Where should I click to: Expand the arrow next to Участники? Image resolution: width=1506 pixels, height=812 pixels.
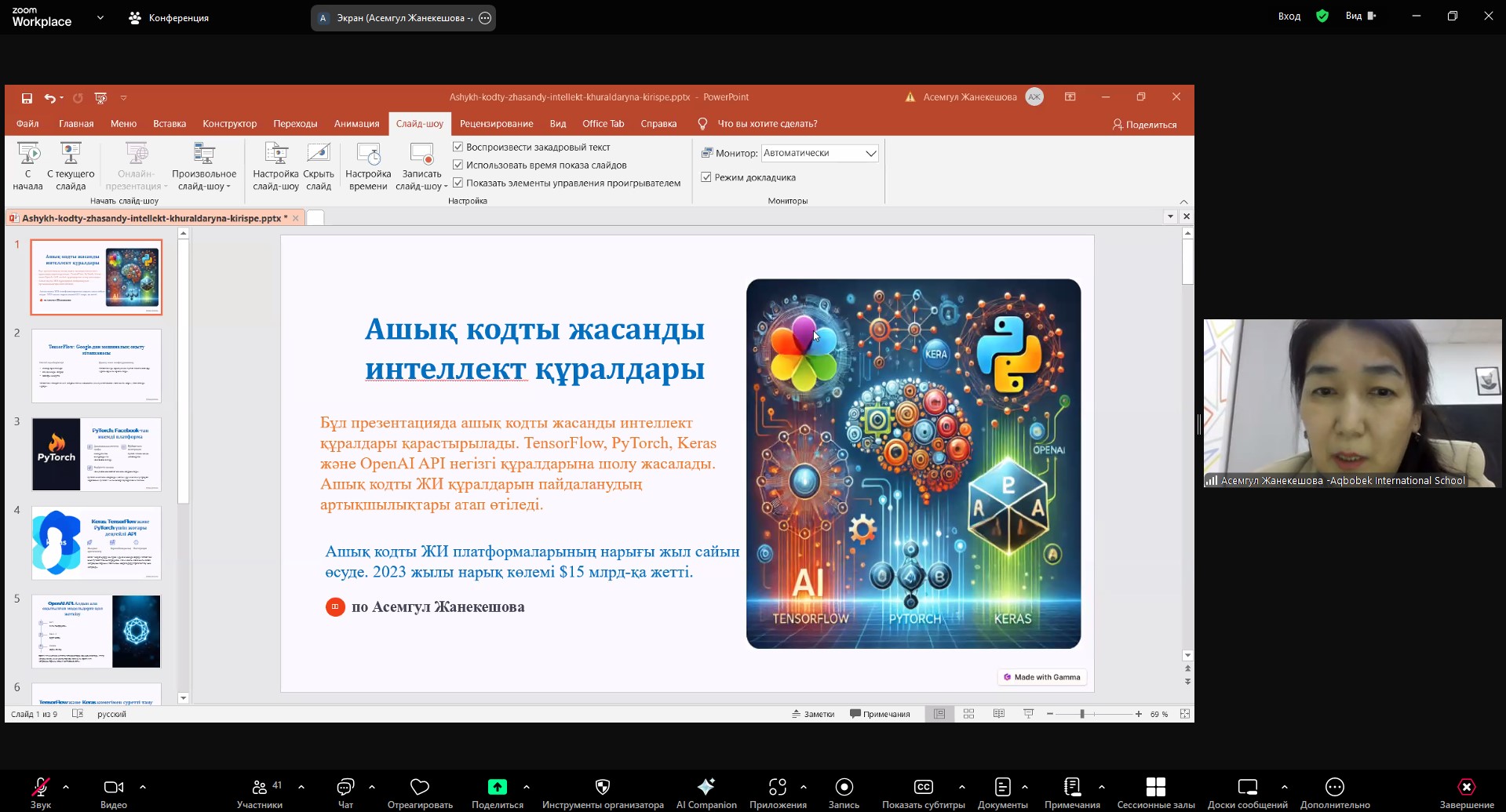[301, 787]
